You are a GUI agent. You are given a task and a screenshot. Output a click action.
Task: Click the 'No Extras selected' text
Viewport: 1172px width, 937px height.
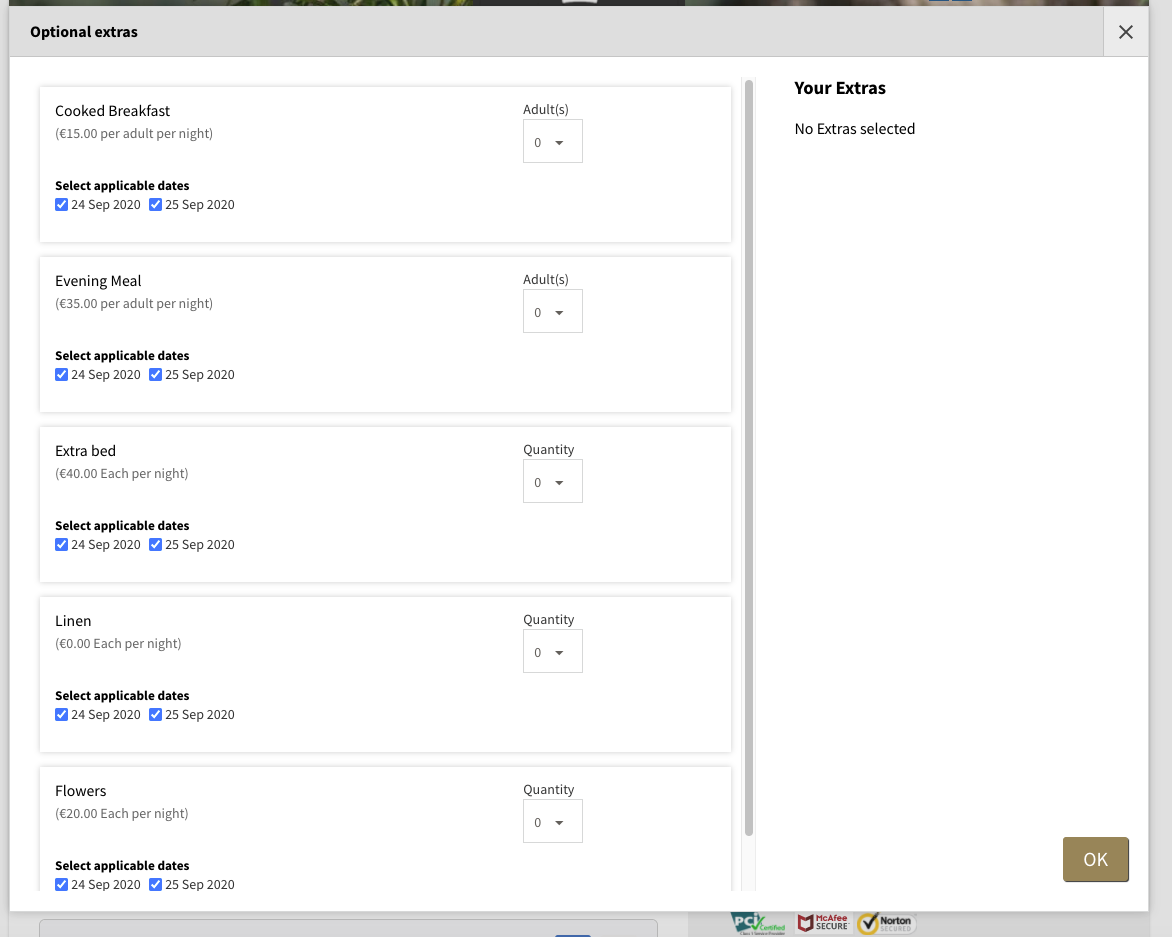click(x=854, y=129)
